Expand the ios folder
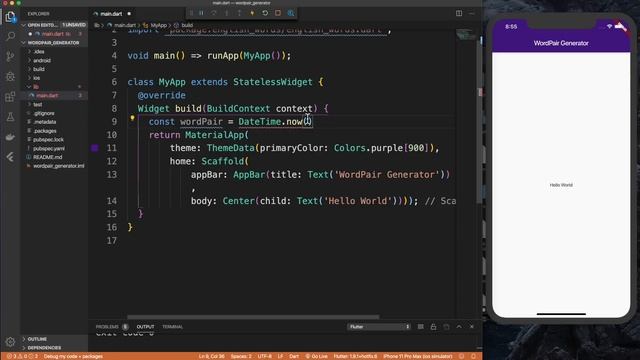This screenshot has height=360, width=640. point(37,78)
